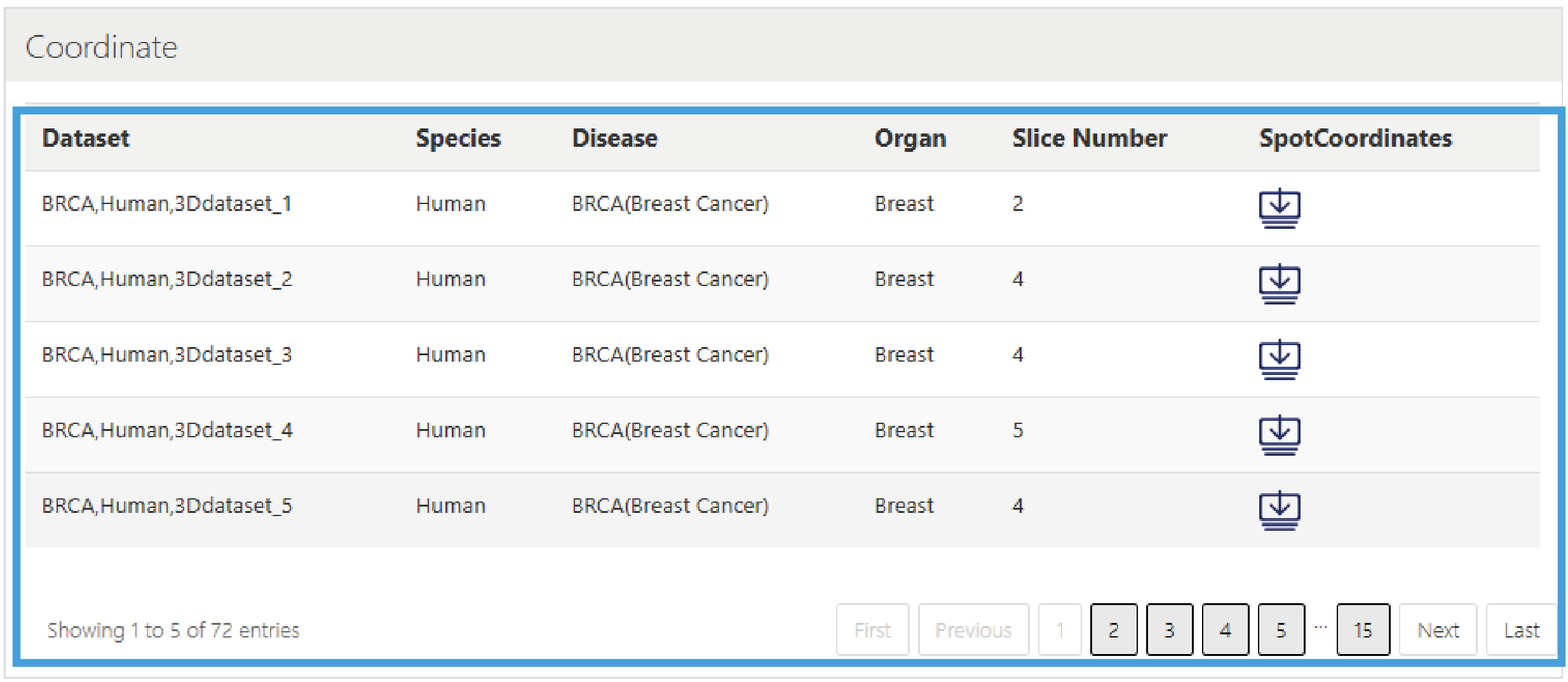Open page 4 in pagination
This screenshot has height=682, width=1568.
tap(1225, 629)
